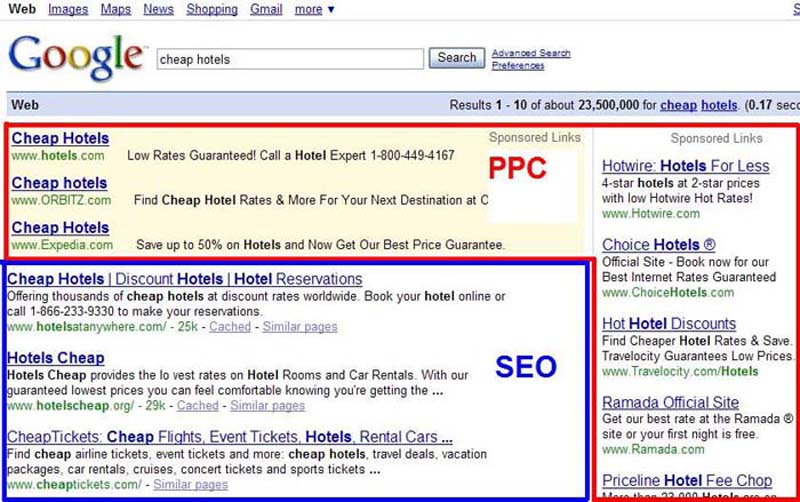Open 'Ramada Official Site' sponsored ad

[670, 403]
